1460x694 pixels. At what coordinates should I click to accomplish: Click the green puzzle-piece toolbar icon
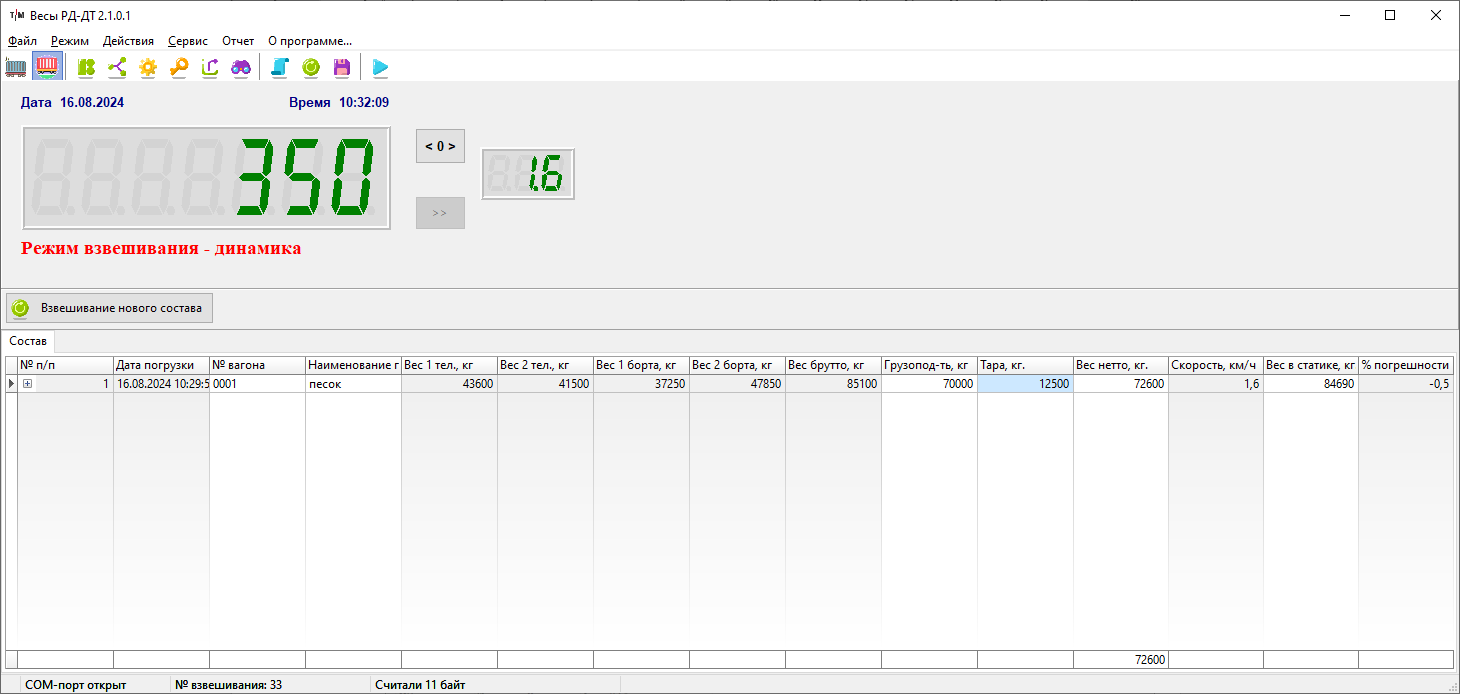coord(87,67)
